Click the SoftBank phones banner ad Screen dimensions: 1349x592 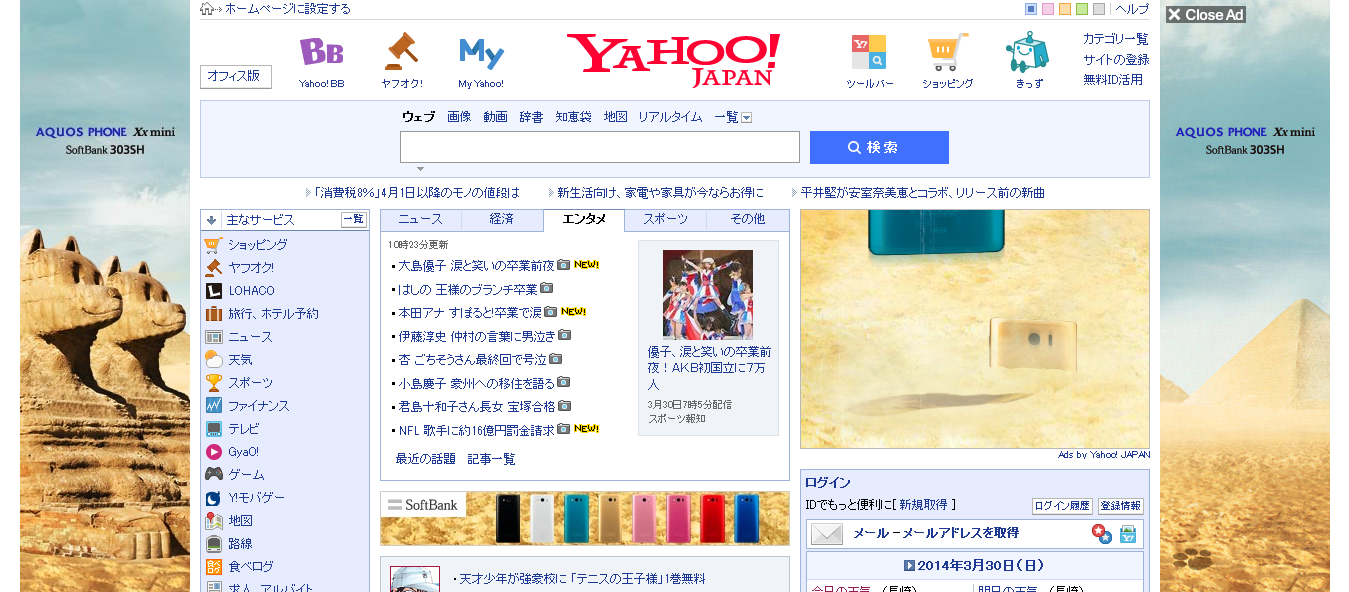(x=585, y=518)
